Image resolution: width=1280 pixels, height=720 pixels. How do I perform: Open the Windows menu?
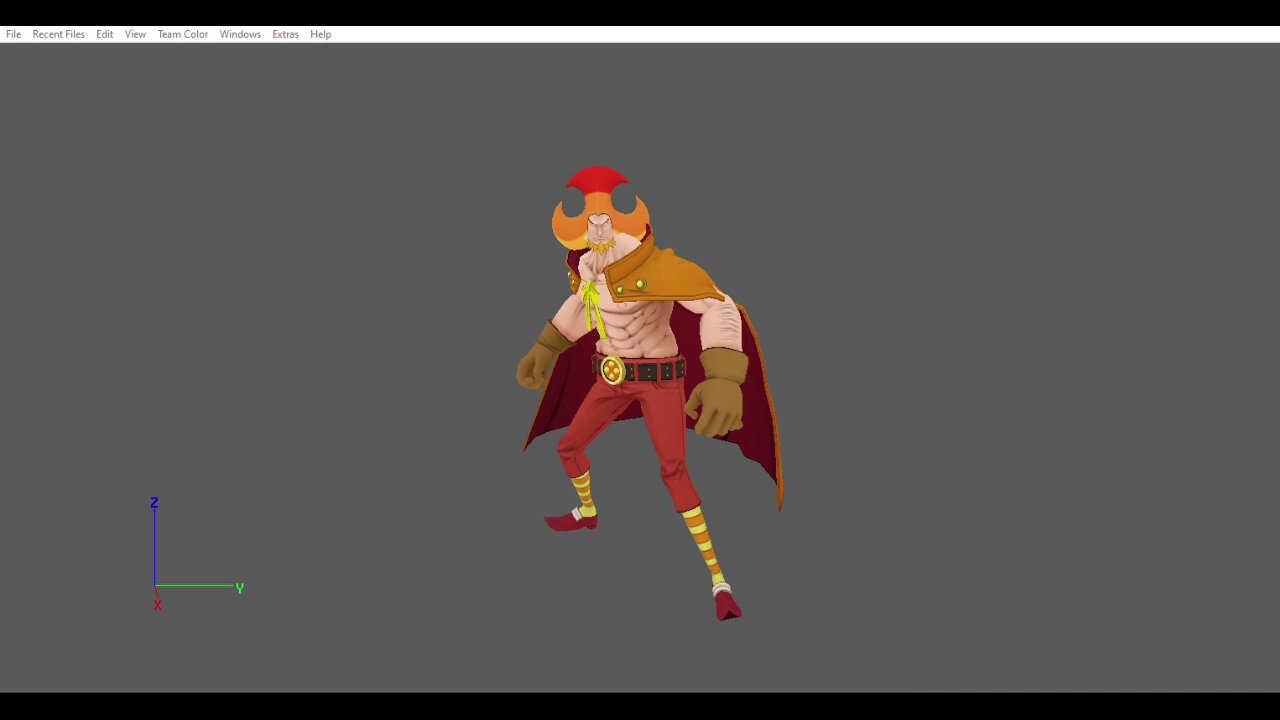240,34
